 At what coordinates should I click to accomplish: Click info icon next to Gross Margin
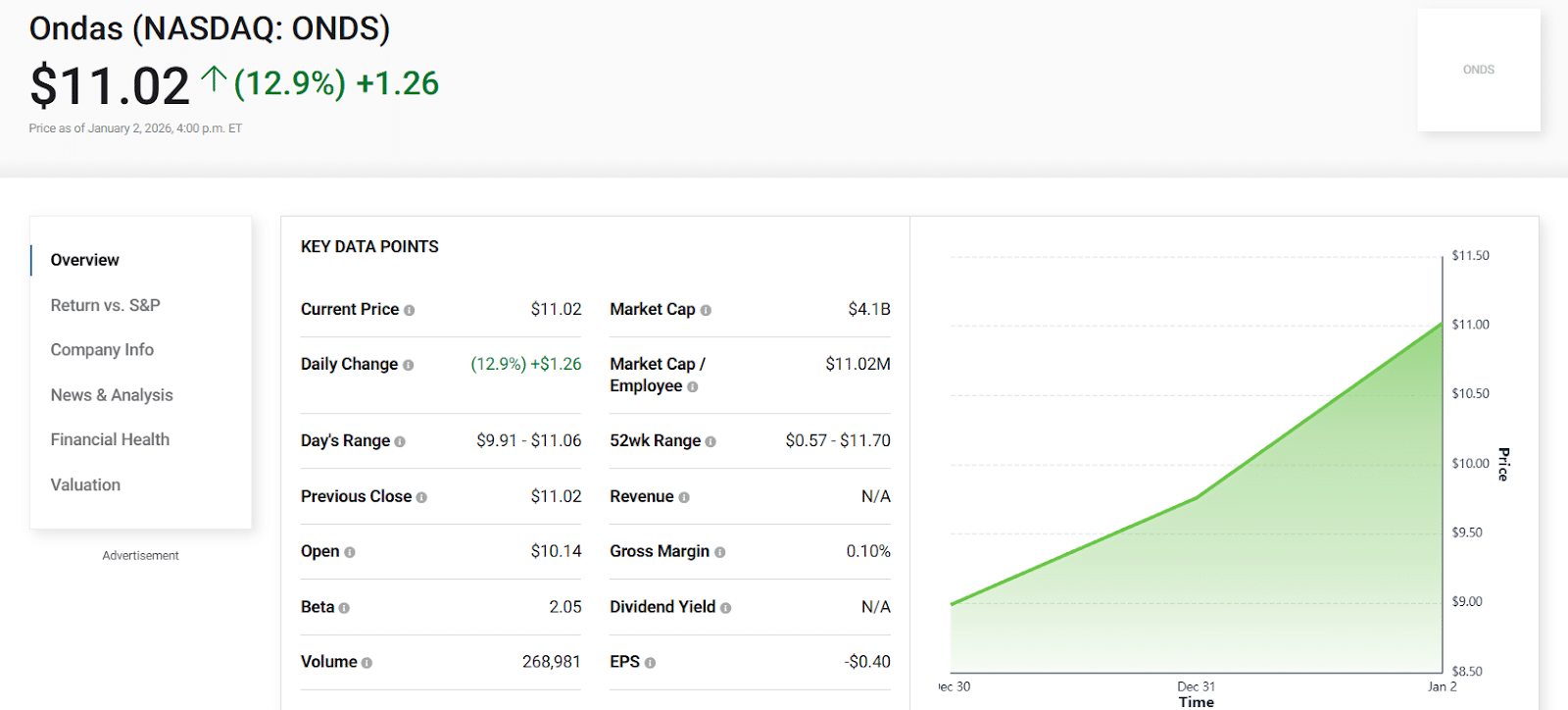coord(720,552)
